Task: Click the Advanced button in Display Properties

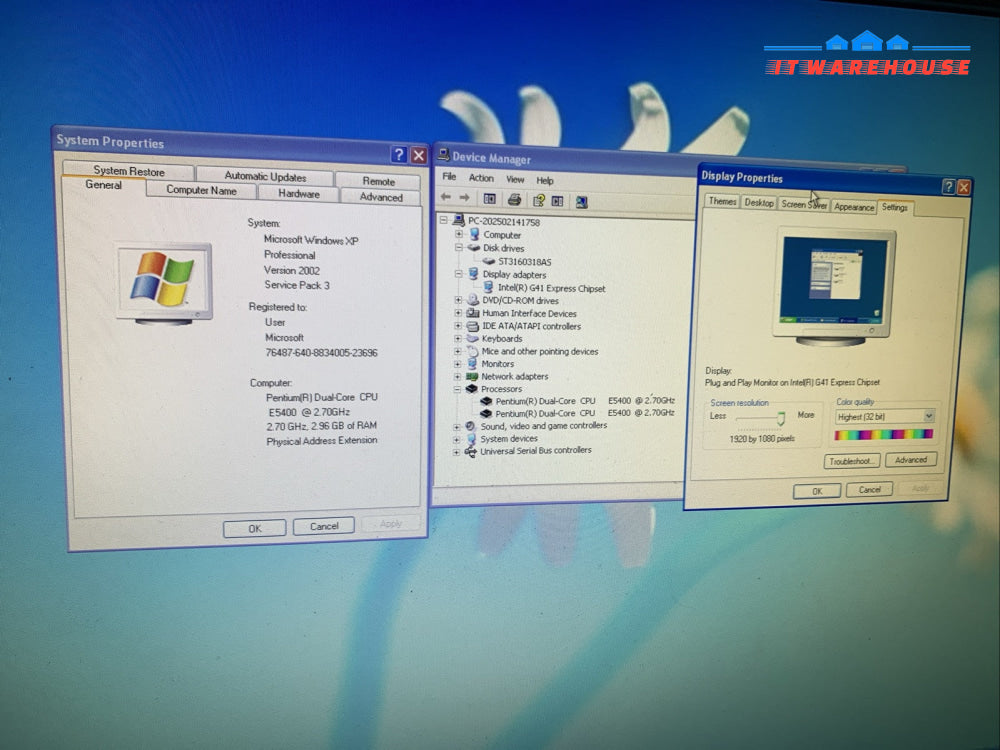Action: [x=911, y=460]
